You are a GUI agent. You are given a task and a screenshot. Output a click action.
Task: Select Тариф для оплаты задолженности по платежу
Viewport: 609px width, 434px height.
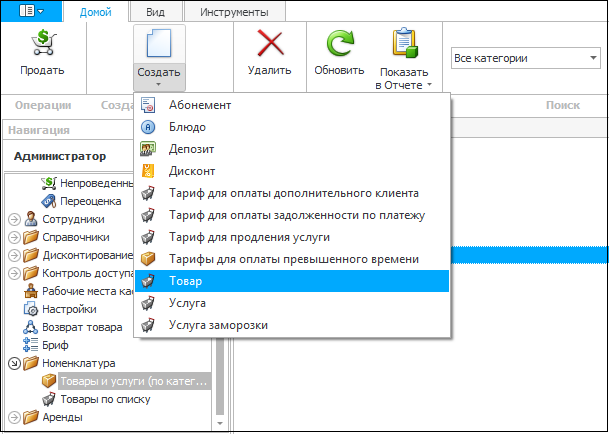click(292, 215)
